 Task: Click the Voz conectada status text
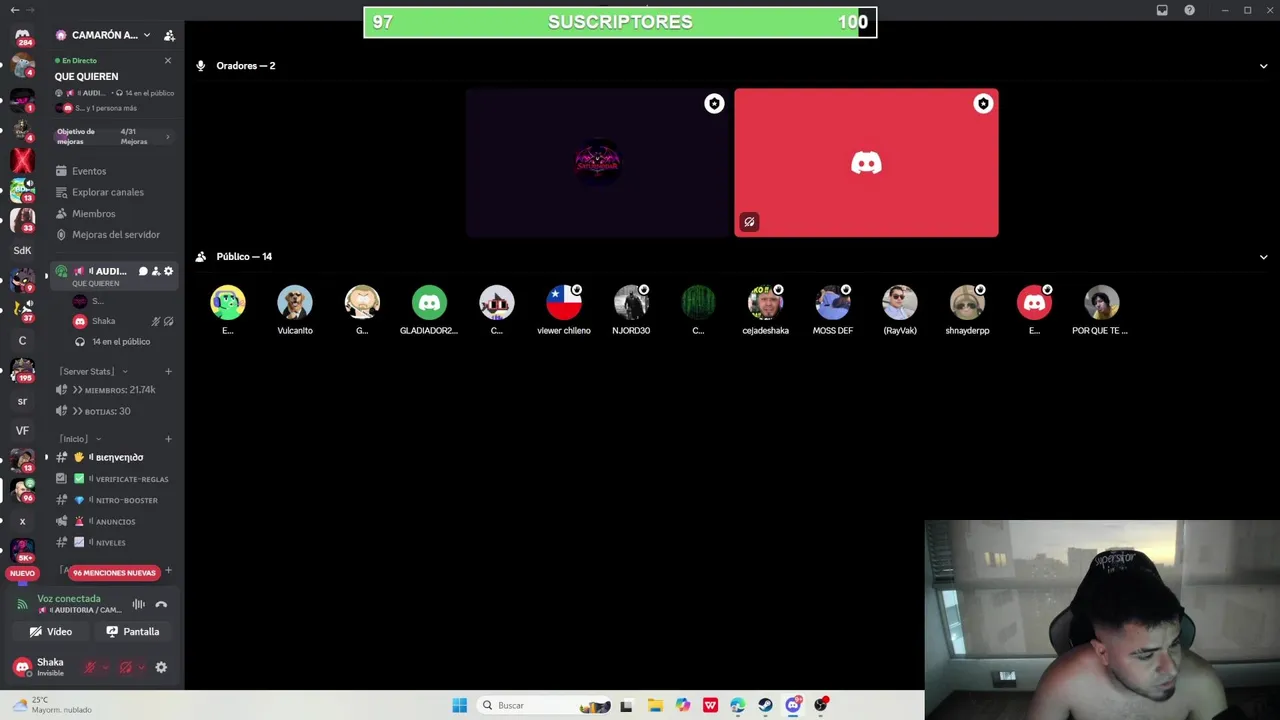click(x=69, y=599)
